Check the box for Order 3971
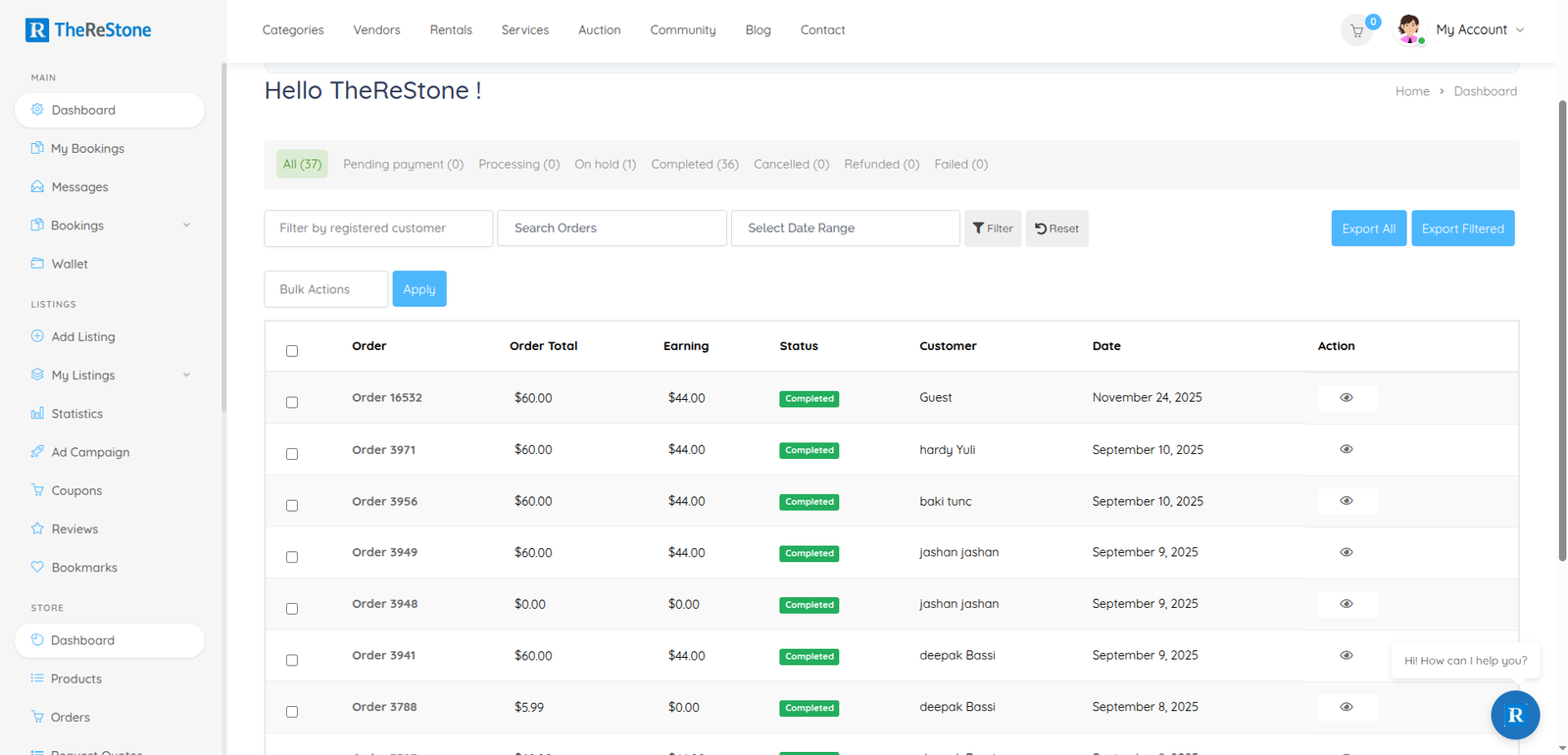The image size is (1568, 755). [x=292, y=454]
